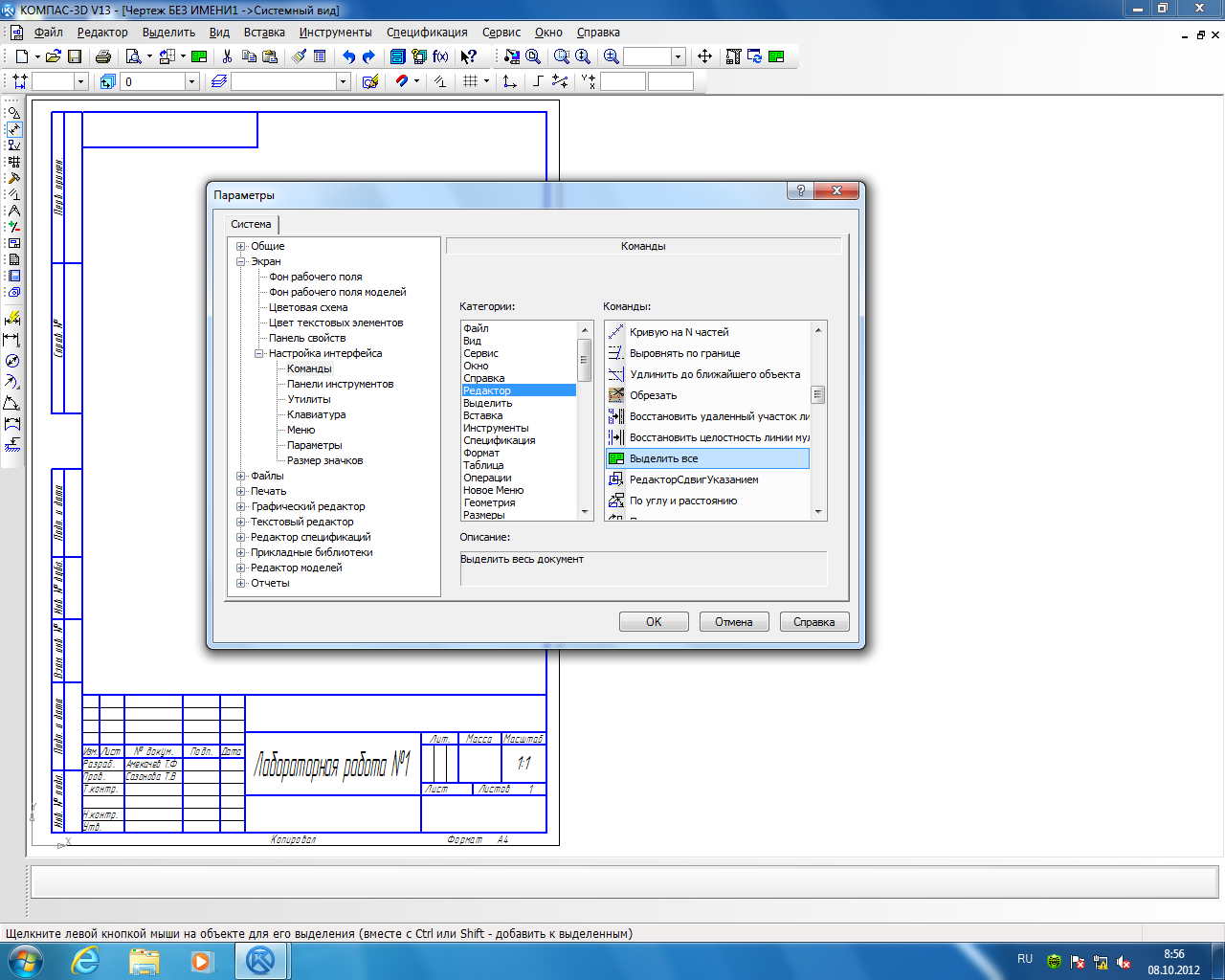Select the Обрезать command in list
The height and width of the screenshot is (980, 1225).
coord(708,395)
